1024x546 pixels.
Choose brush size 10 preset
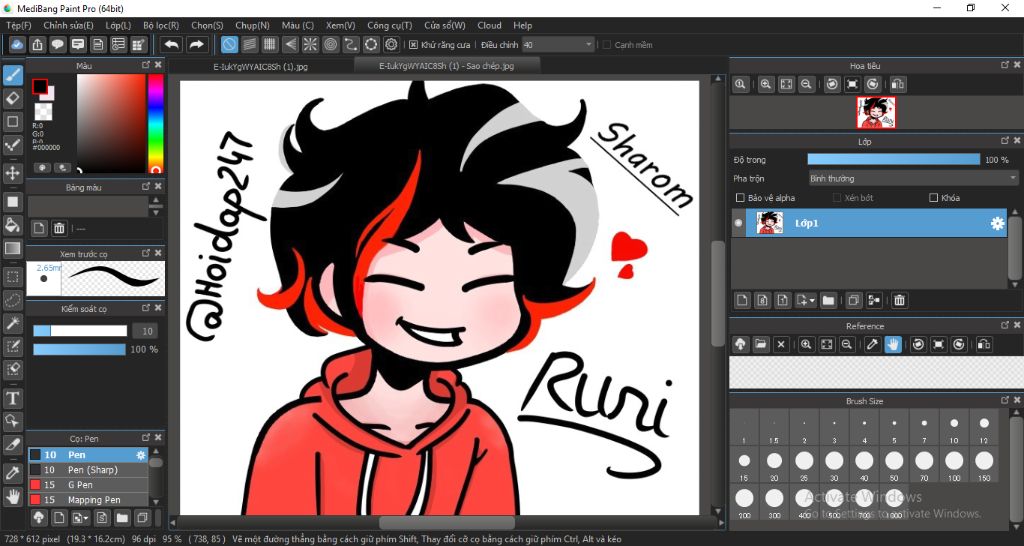[x=954, y=428]
